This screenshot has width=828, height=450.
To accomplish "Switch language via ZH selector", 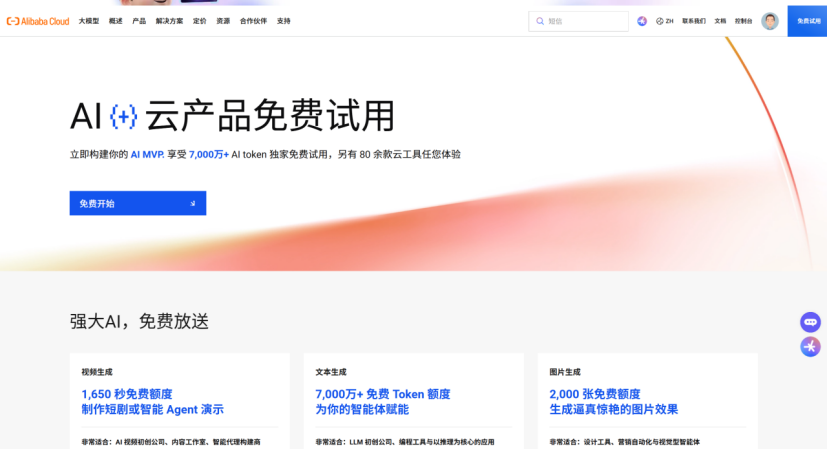I will click(x=669, y=21).
